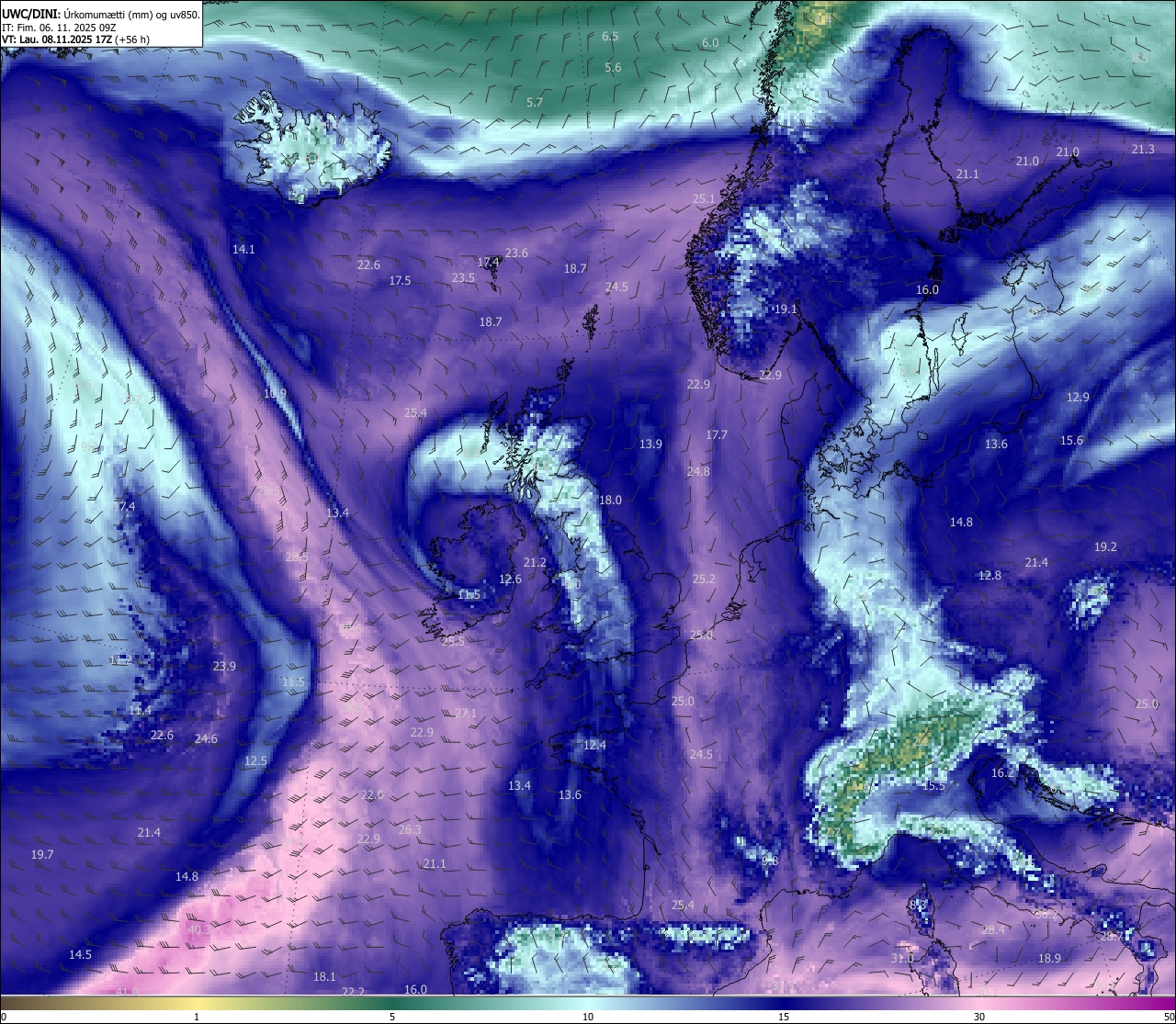Screen dimensions: 1176x1024
Task: Click the colorbar tick label 50
Action: (x=1168, y=1017)
